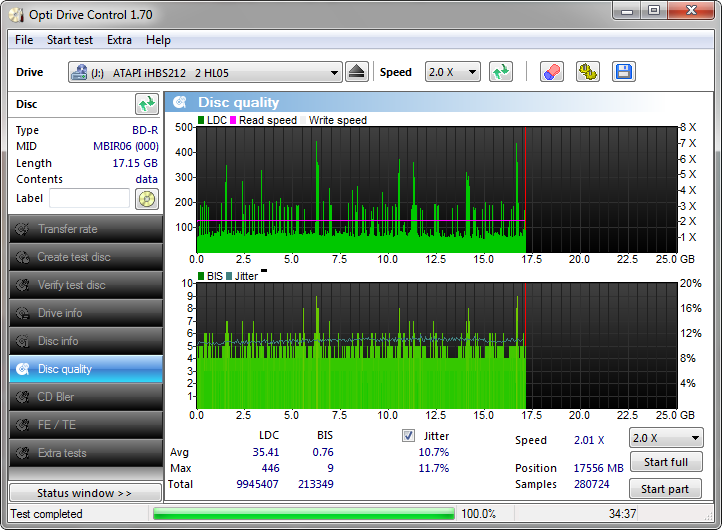Show the Disc info panel
The image size is (722, 530).
[x=86, y=341]
